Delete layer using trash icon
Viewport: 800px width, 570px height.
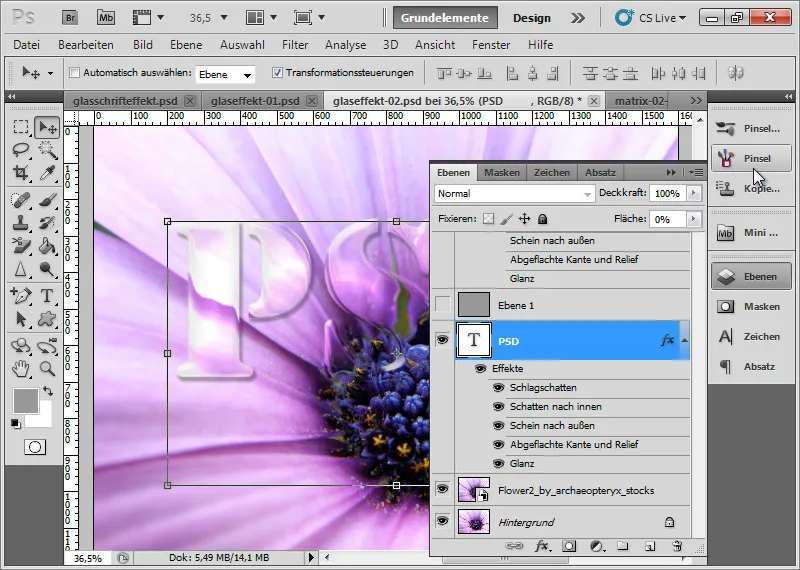click(x=677, y=546)
